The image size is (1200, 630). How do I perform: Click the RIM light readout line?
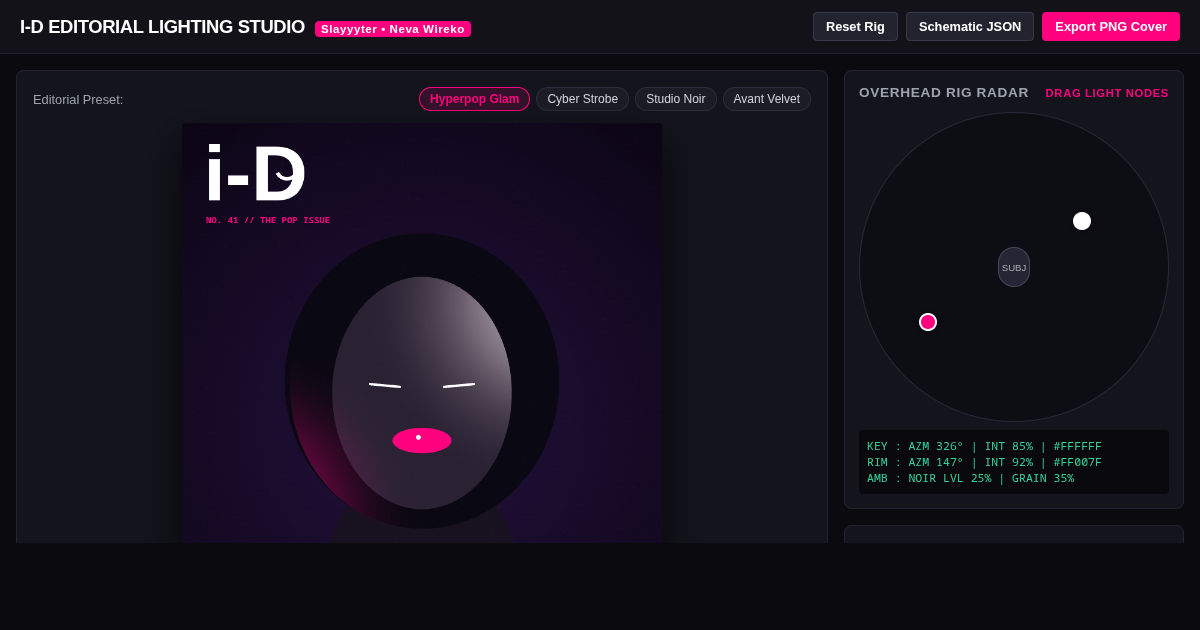point(984,463)
